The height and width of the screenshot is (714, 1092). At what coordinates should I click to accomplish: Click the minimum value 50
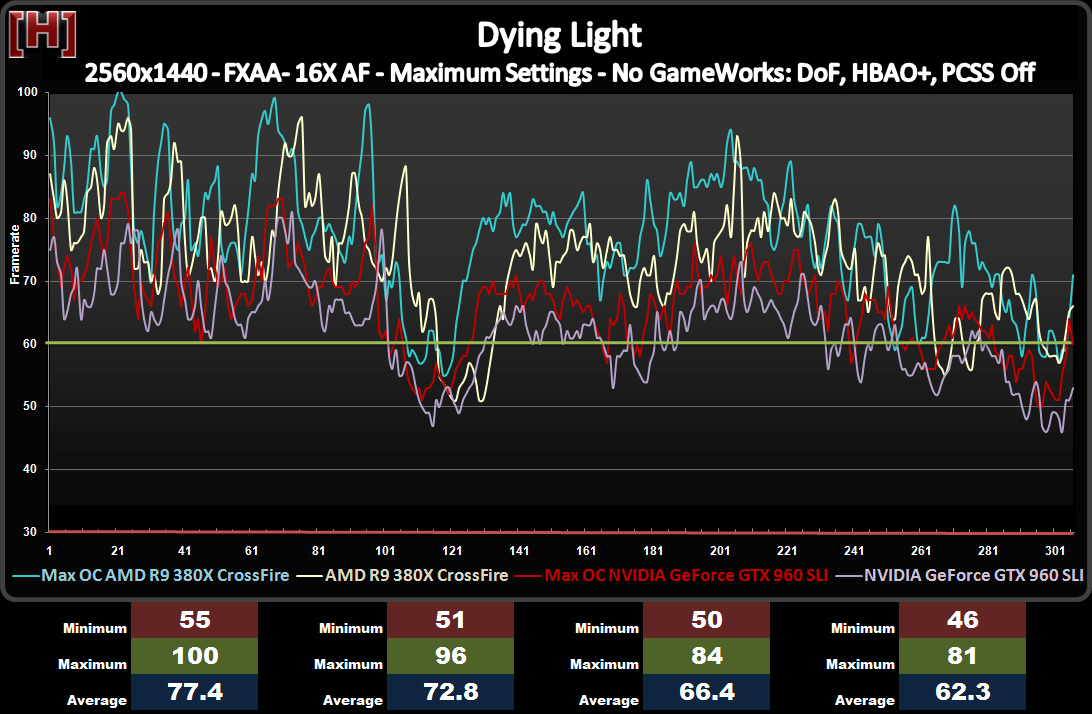(x=706, y=620)
